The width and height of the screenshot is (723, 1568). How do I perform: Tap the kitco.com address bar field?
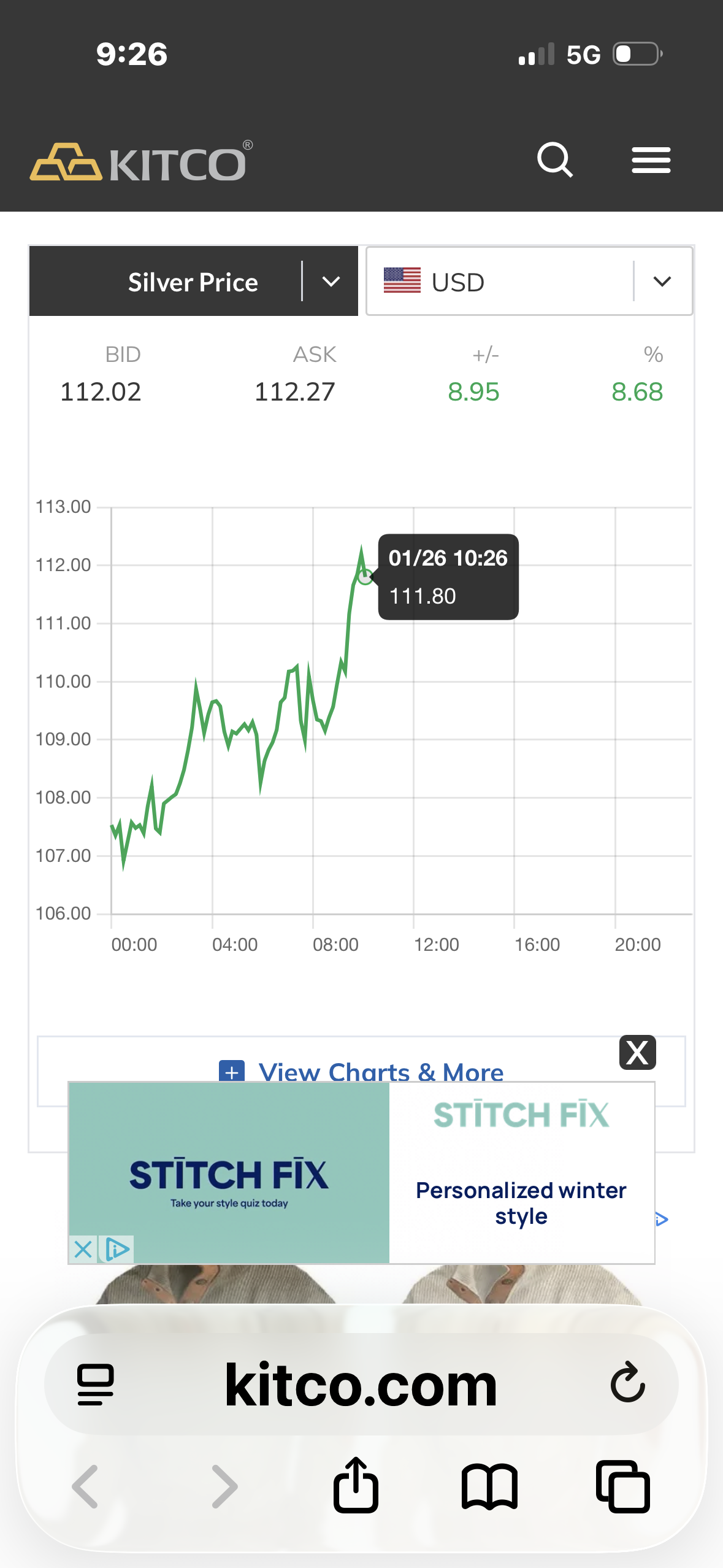(x=361, y=1384)
